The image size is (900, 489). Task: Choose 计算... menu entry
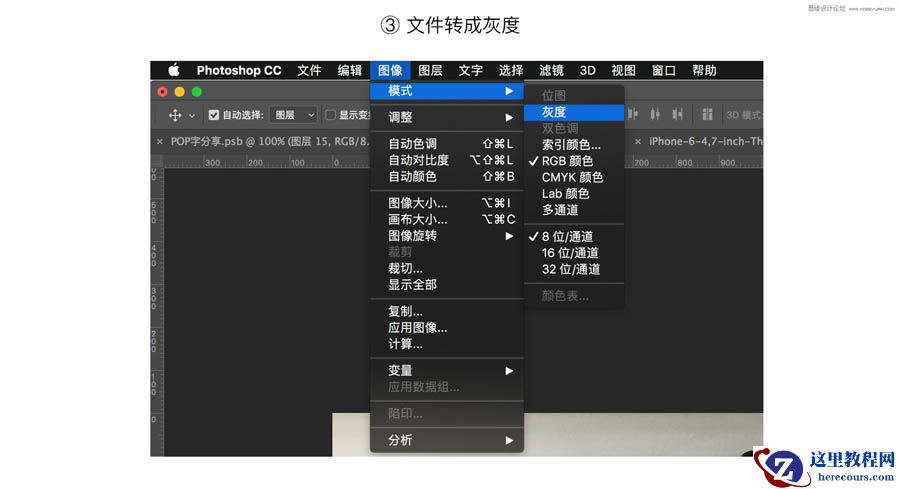[x=447, y=344]
